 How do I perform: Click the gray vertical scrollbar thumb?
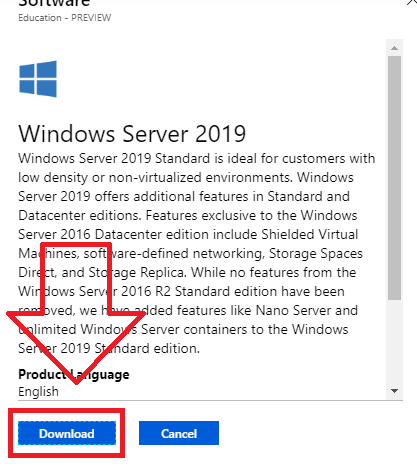tap(394, 178)
